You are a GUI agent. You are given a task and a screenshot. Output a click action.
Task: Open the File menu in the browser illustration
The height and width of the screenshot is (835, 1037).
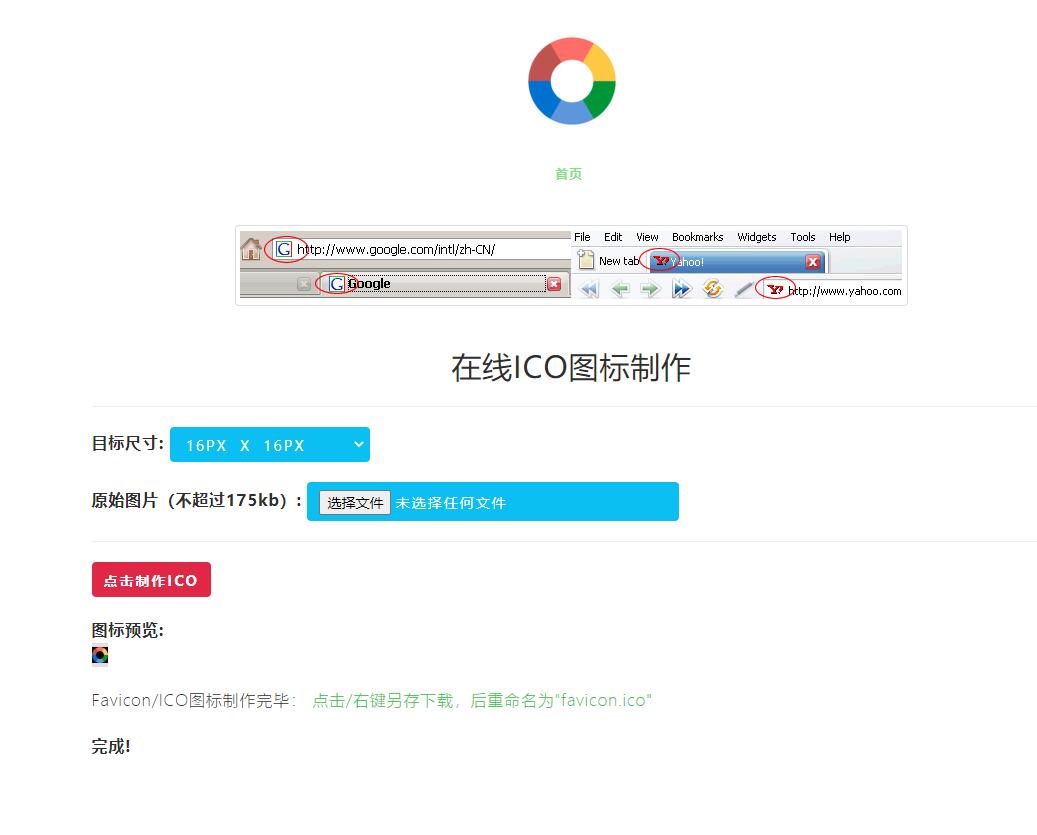pyautogui.click(x=581, y=237)
